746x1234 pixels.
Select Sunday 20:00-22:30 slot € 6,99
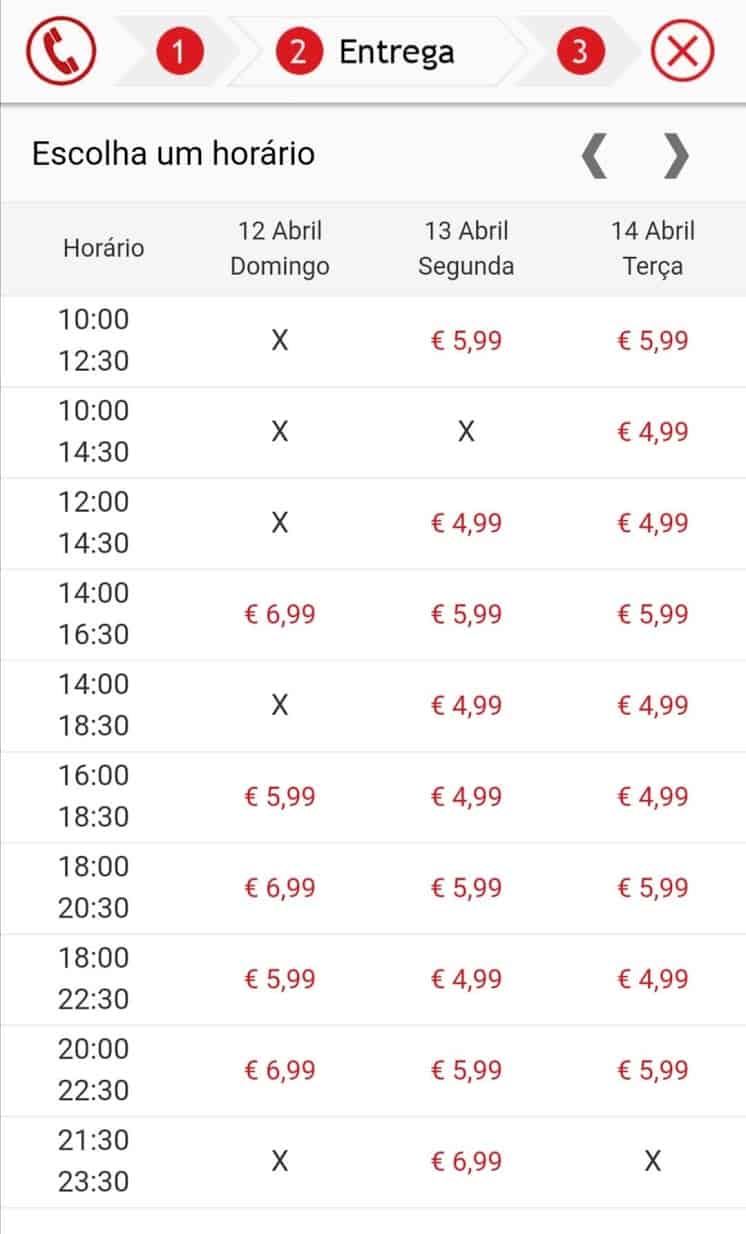pos(280,1070)
